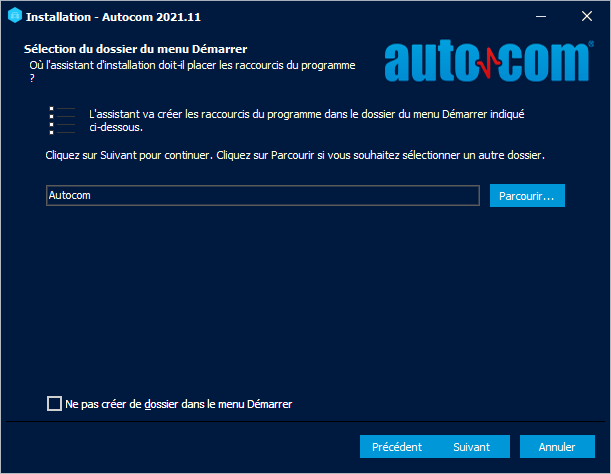This screenshot has height=474, width=611.
Task: Enable 'Ne pas créer de dossier' checkbox
Action: (54, 404)
